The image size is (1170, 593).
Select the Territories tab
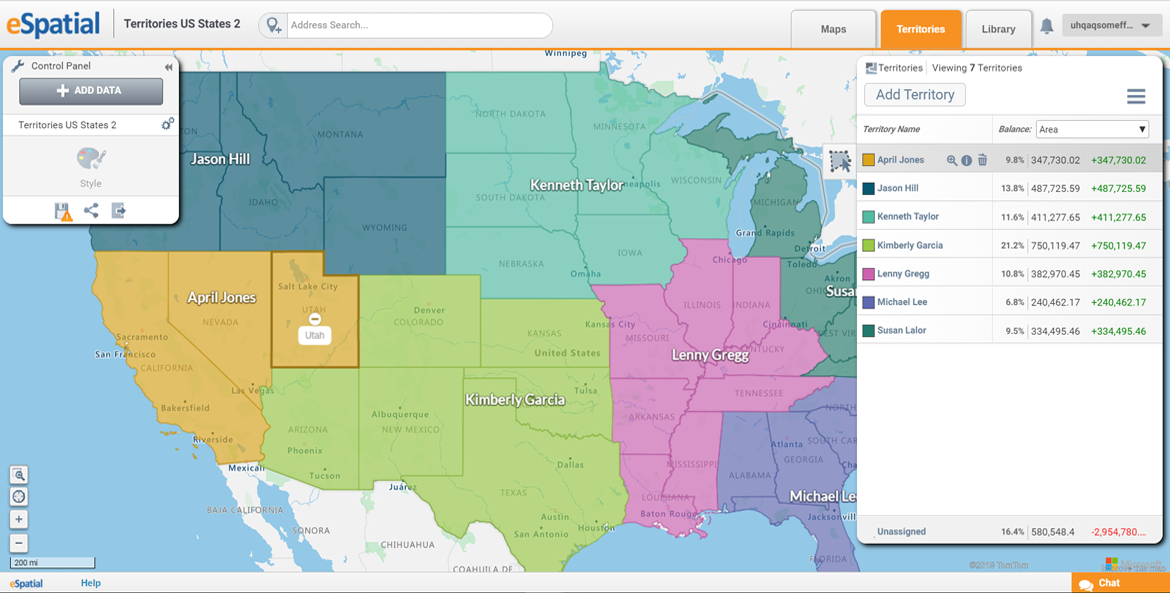921,29
